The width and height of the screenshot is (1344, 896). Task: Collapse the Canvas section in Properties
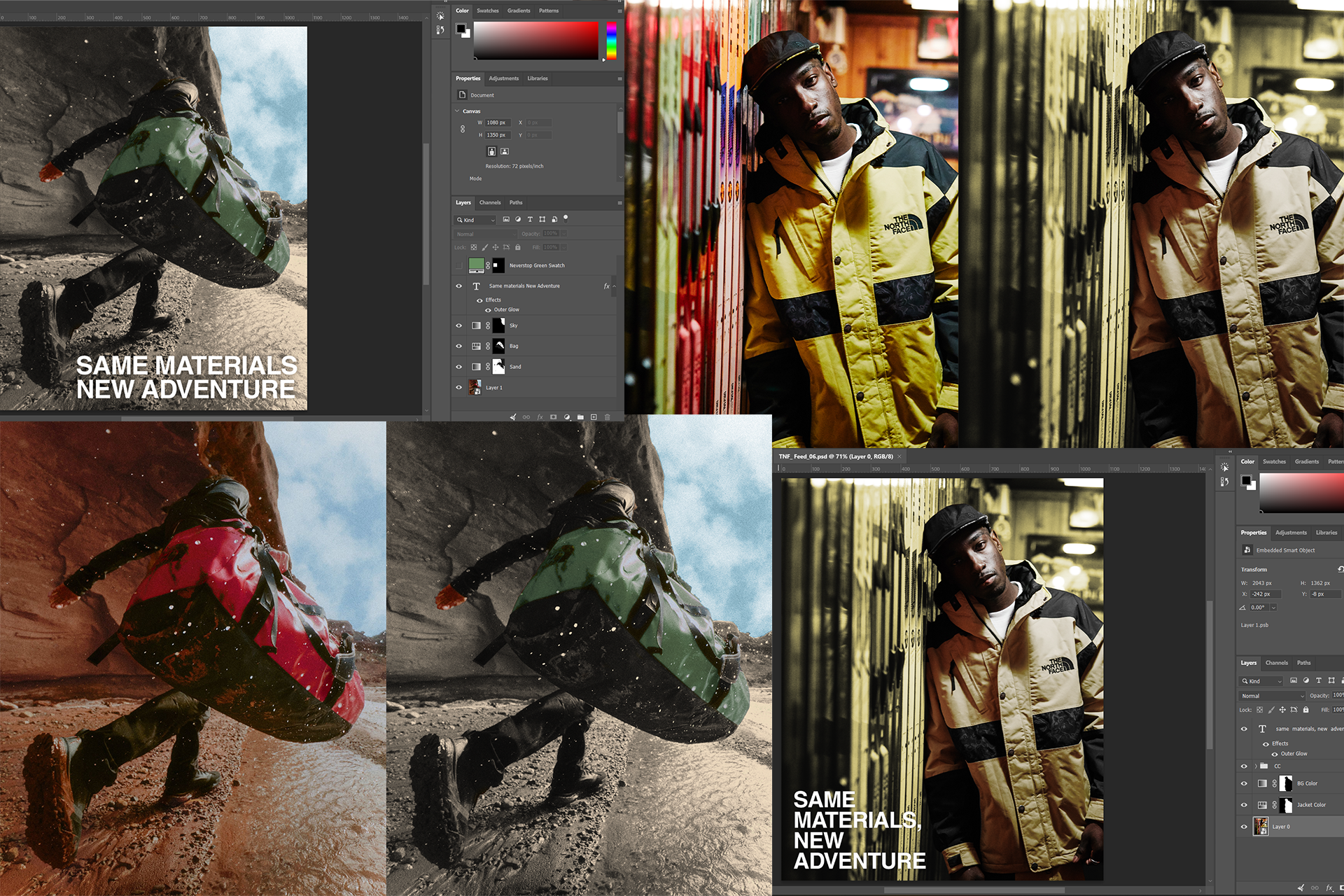pos(458,111)
